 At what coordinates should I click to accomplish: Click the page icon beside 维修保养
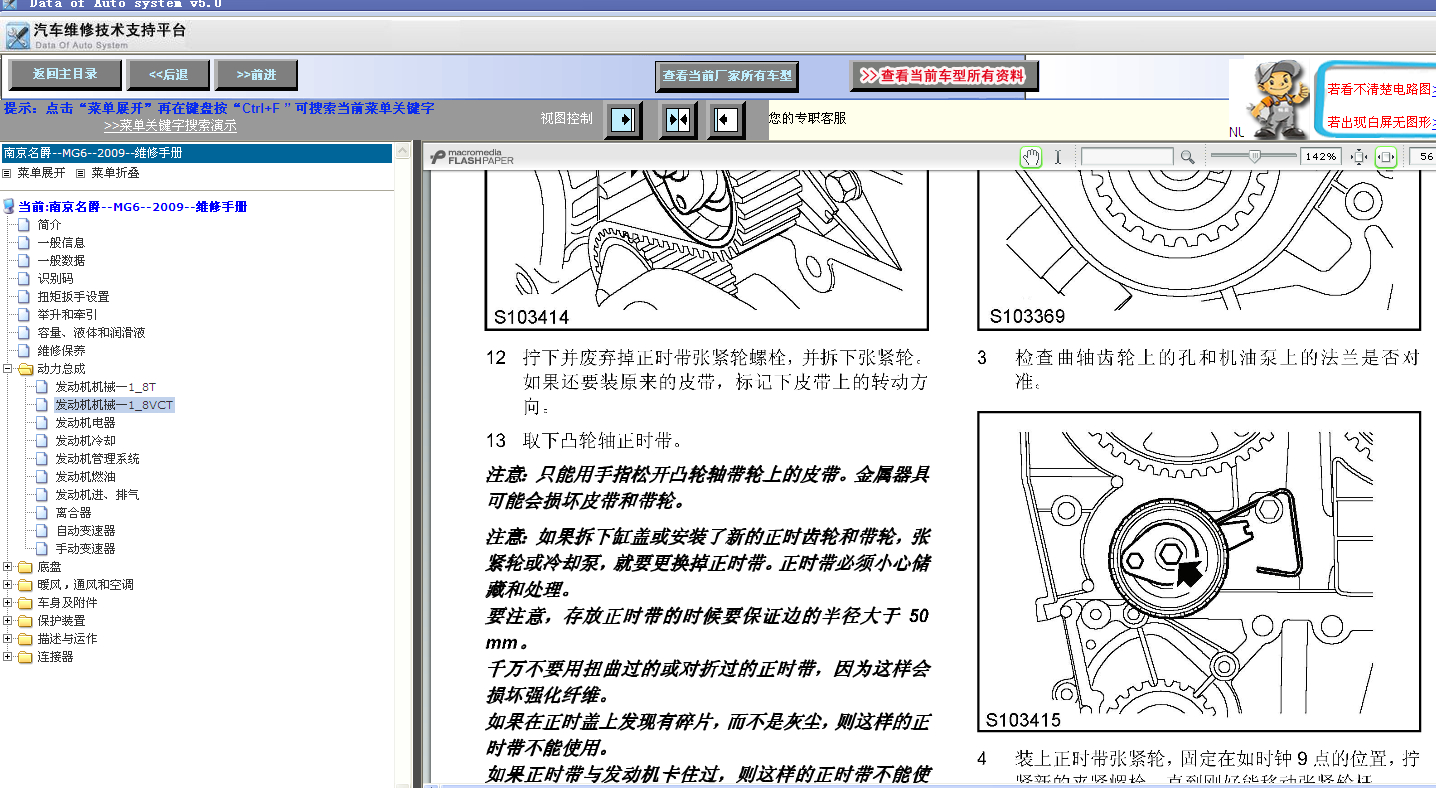tap(26, 351)
